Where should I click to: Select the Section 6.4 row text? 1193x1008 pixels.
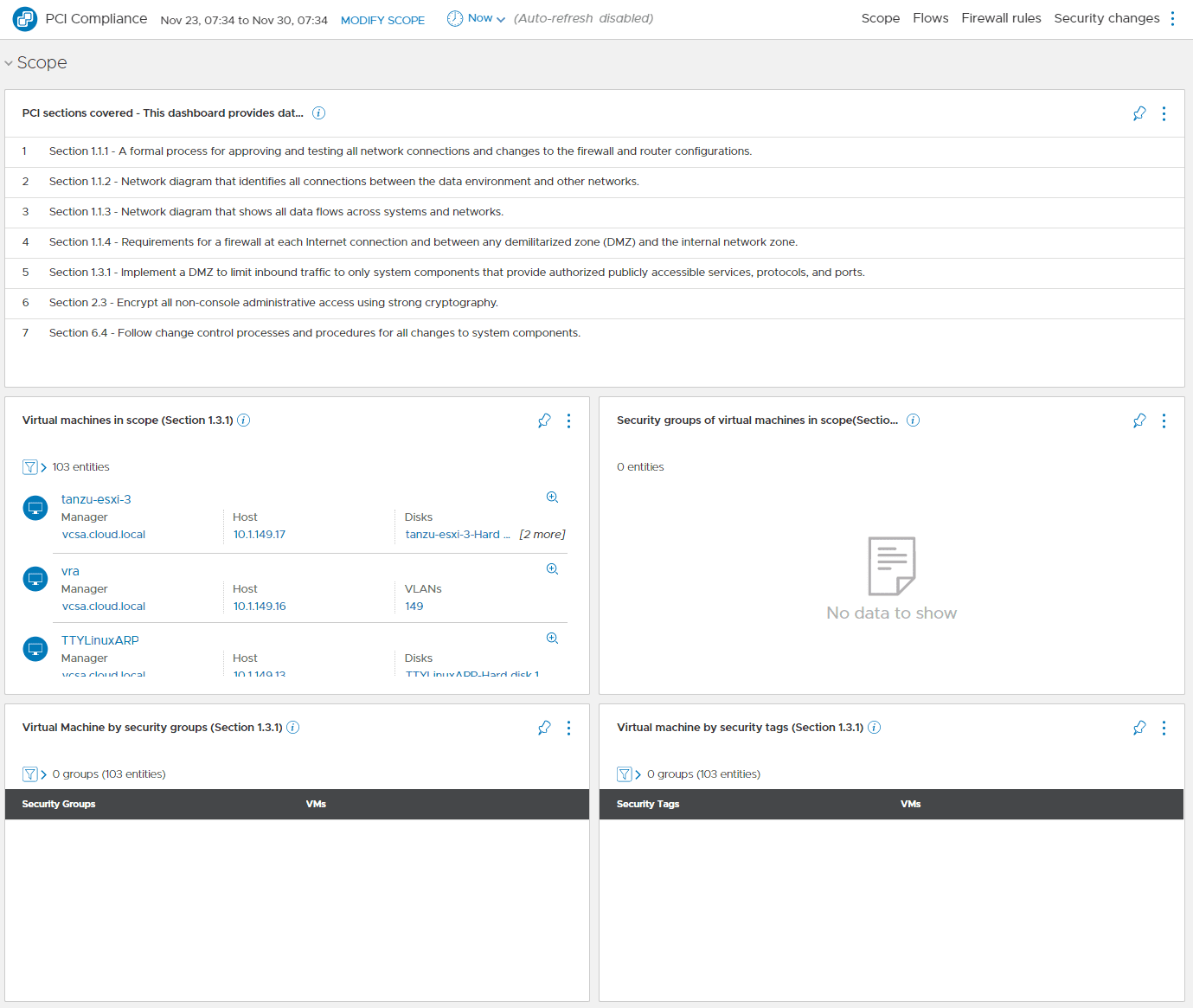tap(315, 333)
